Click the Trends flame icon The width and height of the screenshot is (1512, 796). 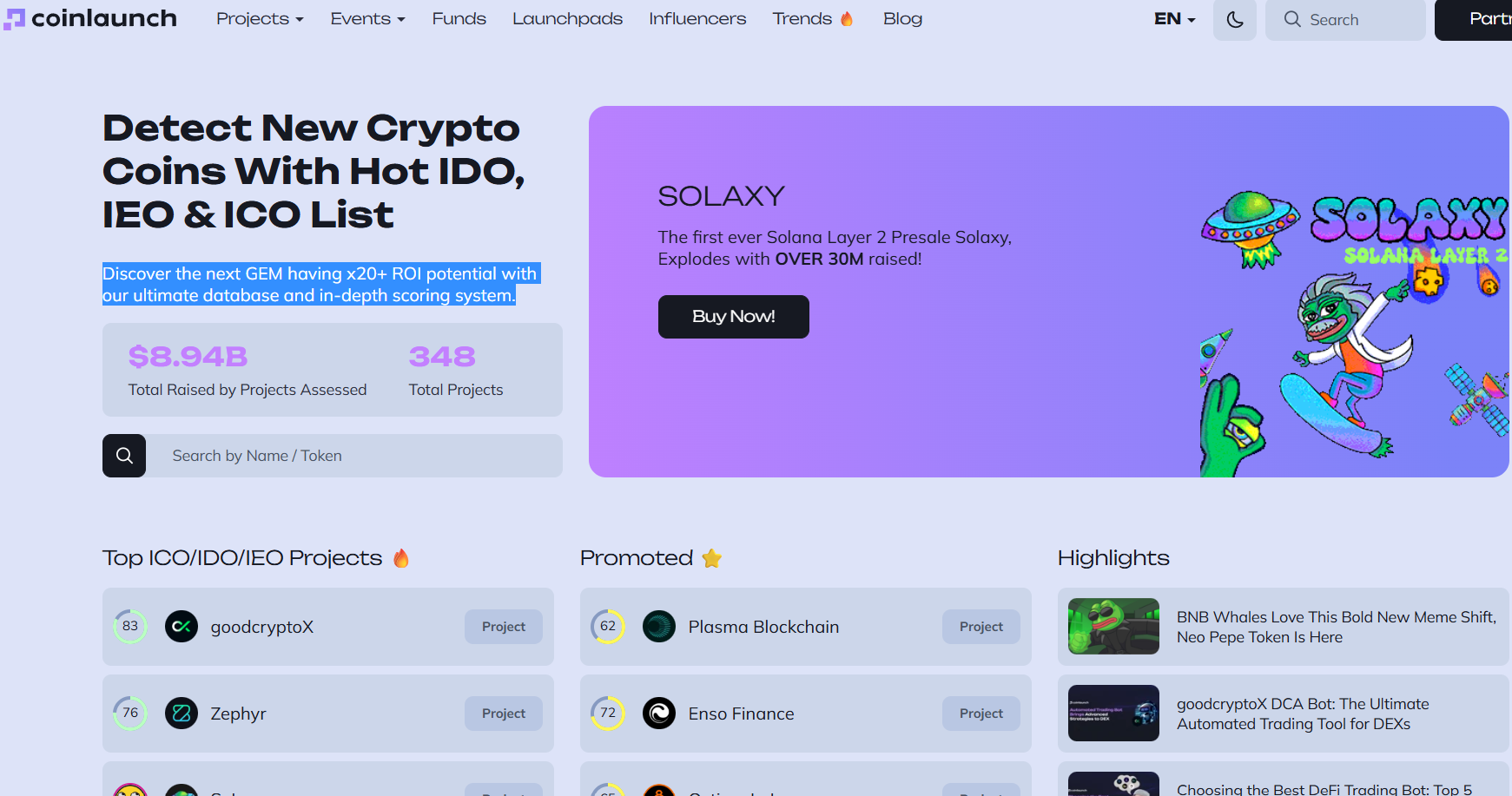(x=847, y=19)
